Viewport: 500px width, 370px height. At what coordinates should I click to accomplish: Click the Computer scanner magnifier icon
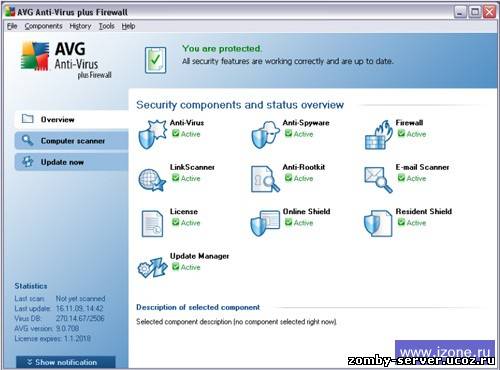pos(27,140)
